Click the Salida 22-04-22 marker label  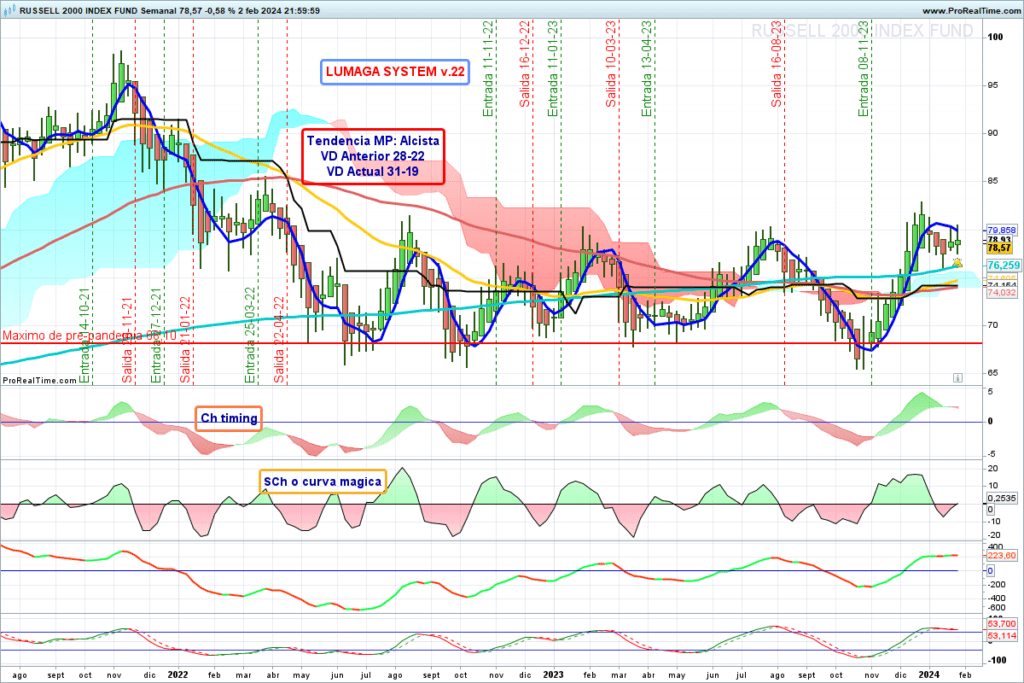click(280, 340)
